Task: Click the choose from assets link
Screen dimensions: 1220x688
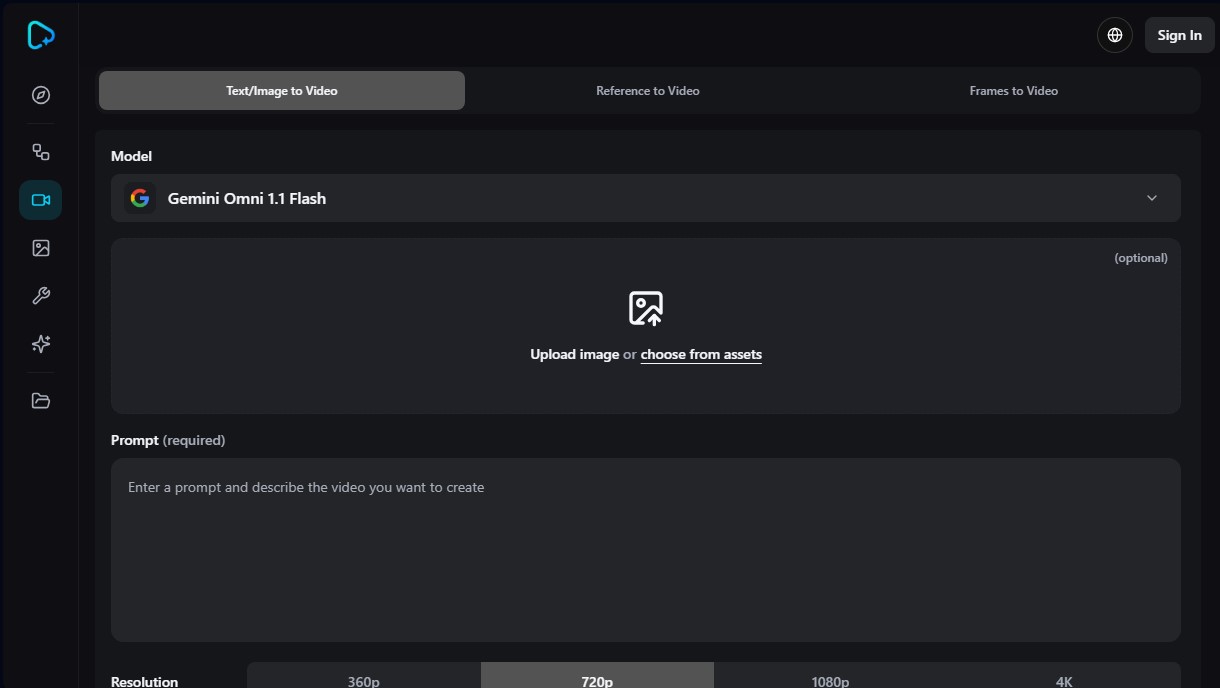Action: click(701, 354)
